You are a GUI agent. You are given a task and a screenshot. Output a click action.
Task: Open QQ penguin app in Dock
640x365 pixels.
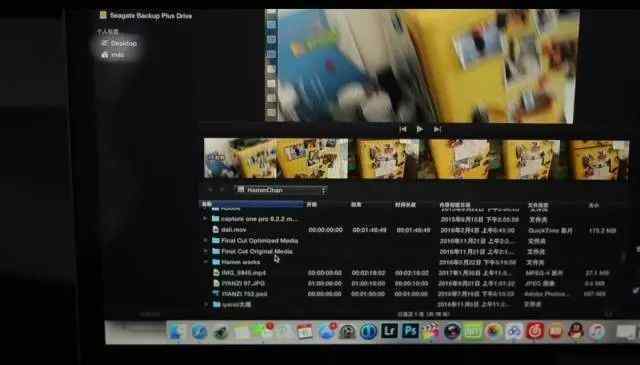[576, 331]
